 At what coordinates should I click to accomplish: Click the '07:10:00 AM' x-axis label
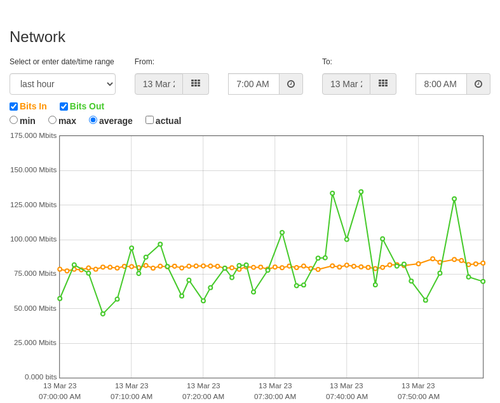tap(131, 397)
